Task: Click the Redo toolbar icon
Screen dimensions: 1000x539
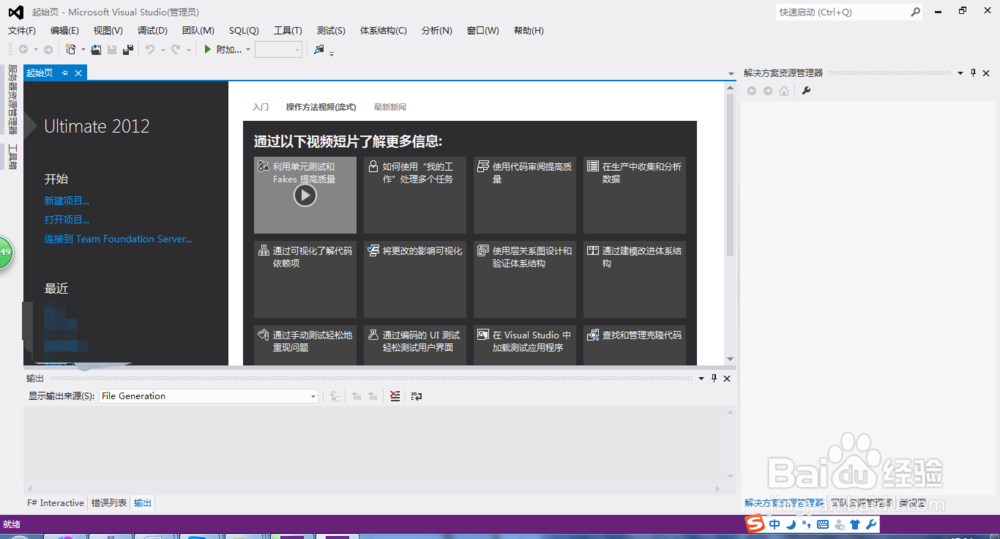Action: (175, 49)
